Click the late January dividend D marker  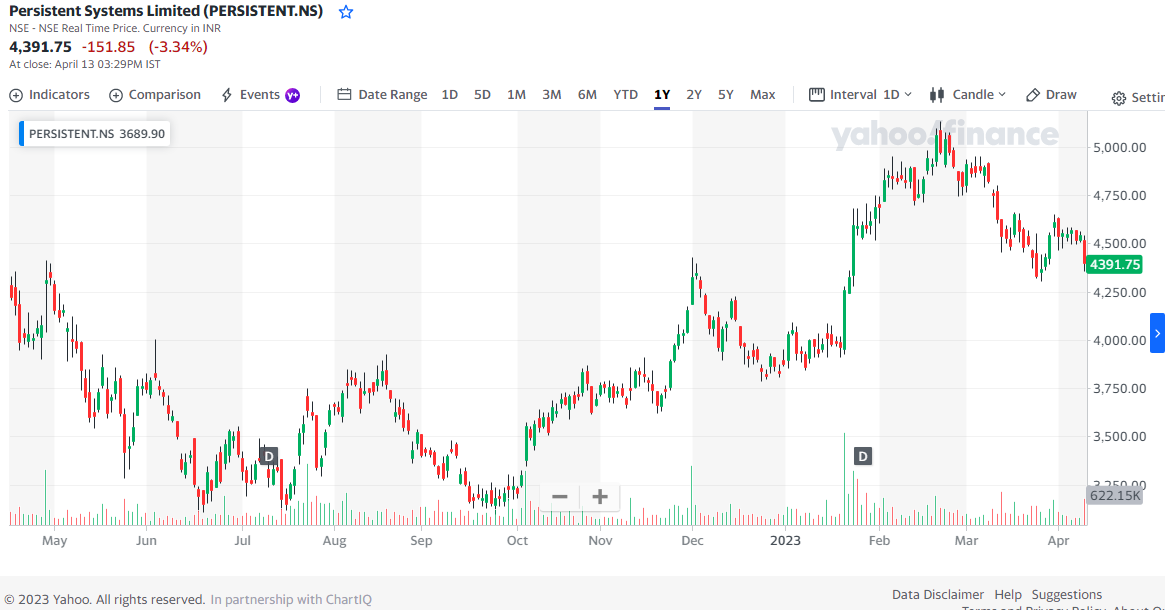coord(863,456)
